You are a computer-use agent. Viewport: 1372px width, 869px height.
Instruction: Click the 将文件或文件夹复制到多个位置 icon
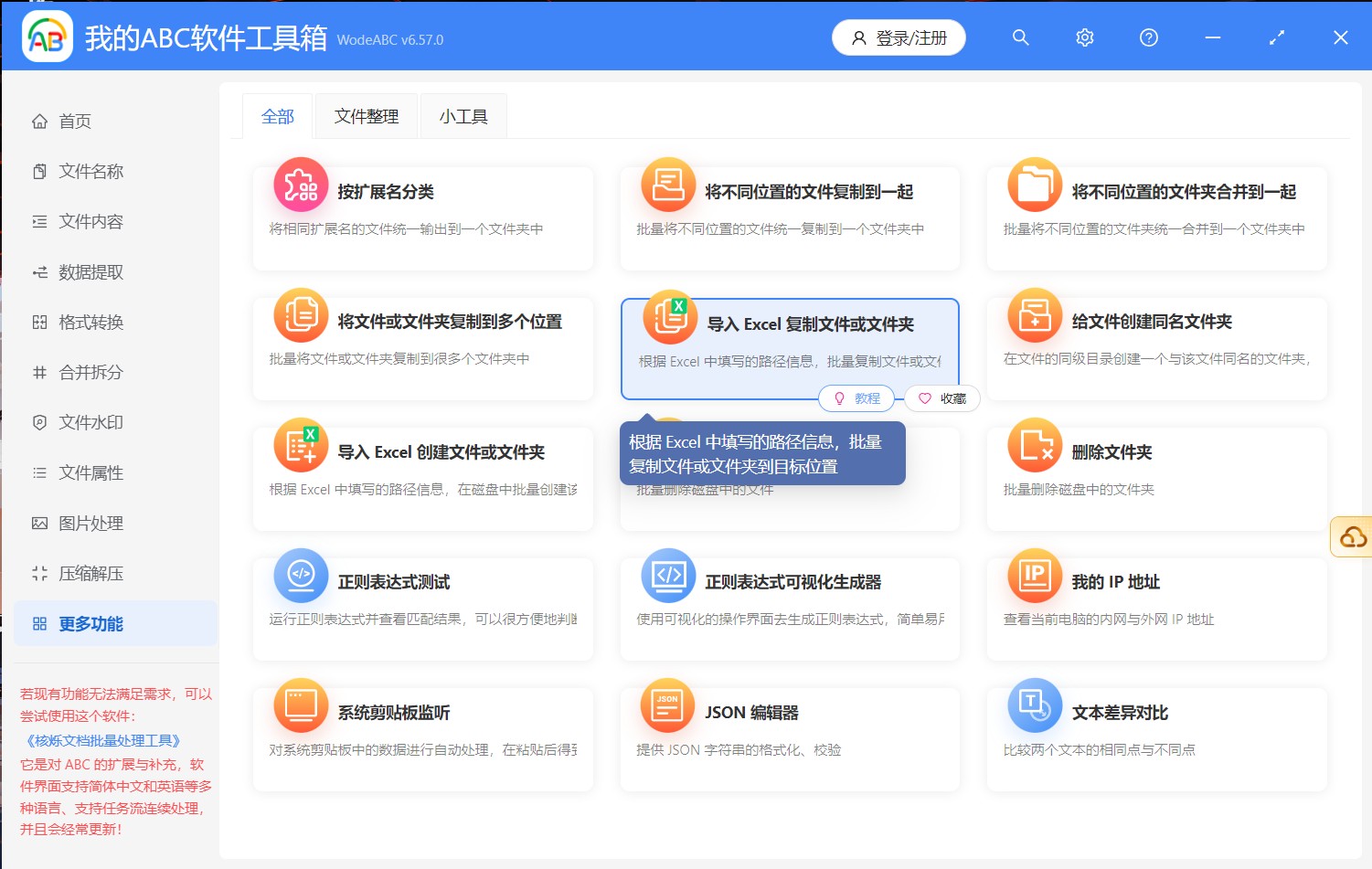[301, 315]
